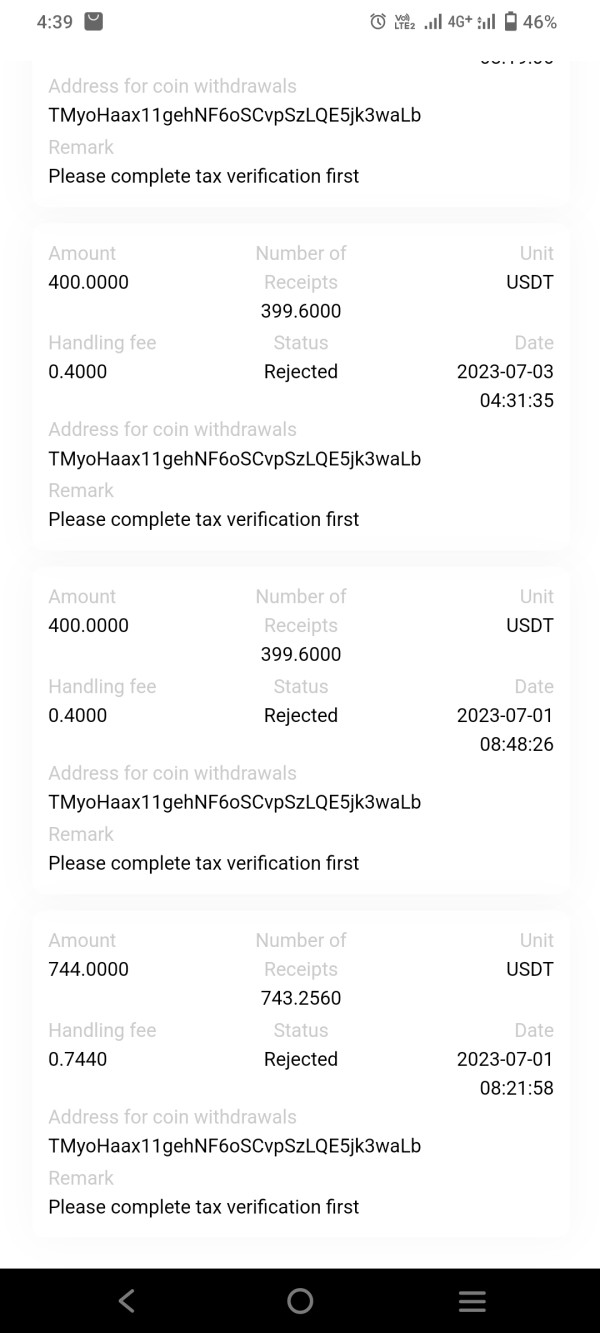The width and height of the screenshot is (600, 1333).
Task: Tap the tax verification remark under the 04:31:35 withdrawal
Action: 203,519
